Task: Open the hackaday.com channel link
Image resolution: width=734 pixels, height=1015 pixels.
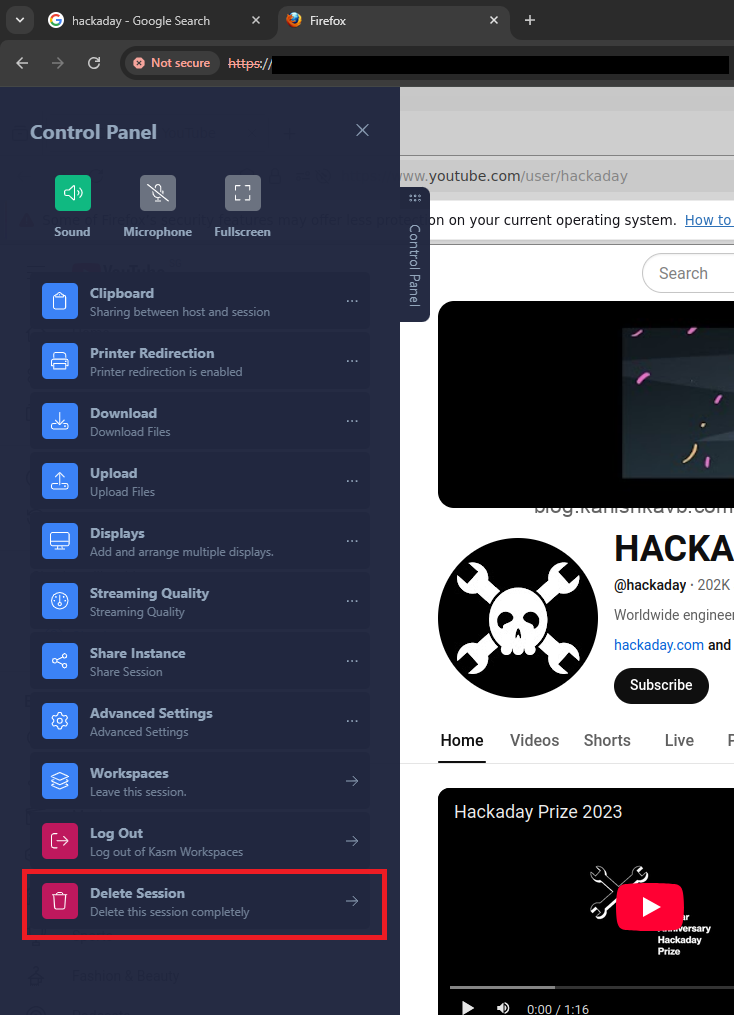Action: 658,645
